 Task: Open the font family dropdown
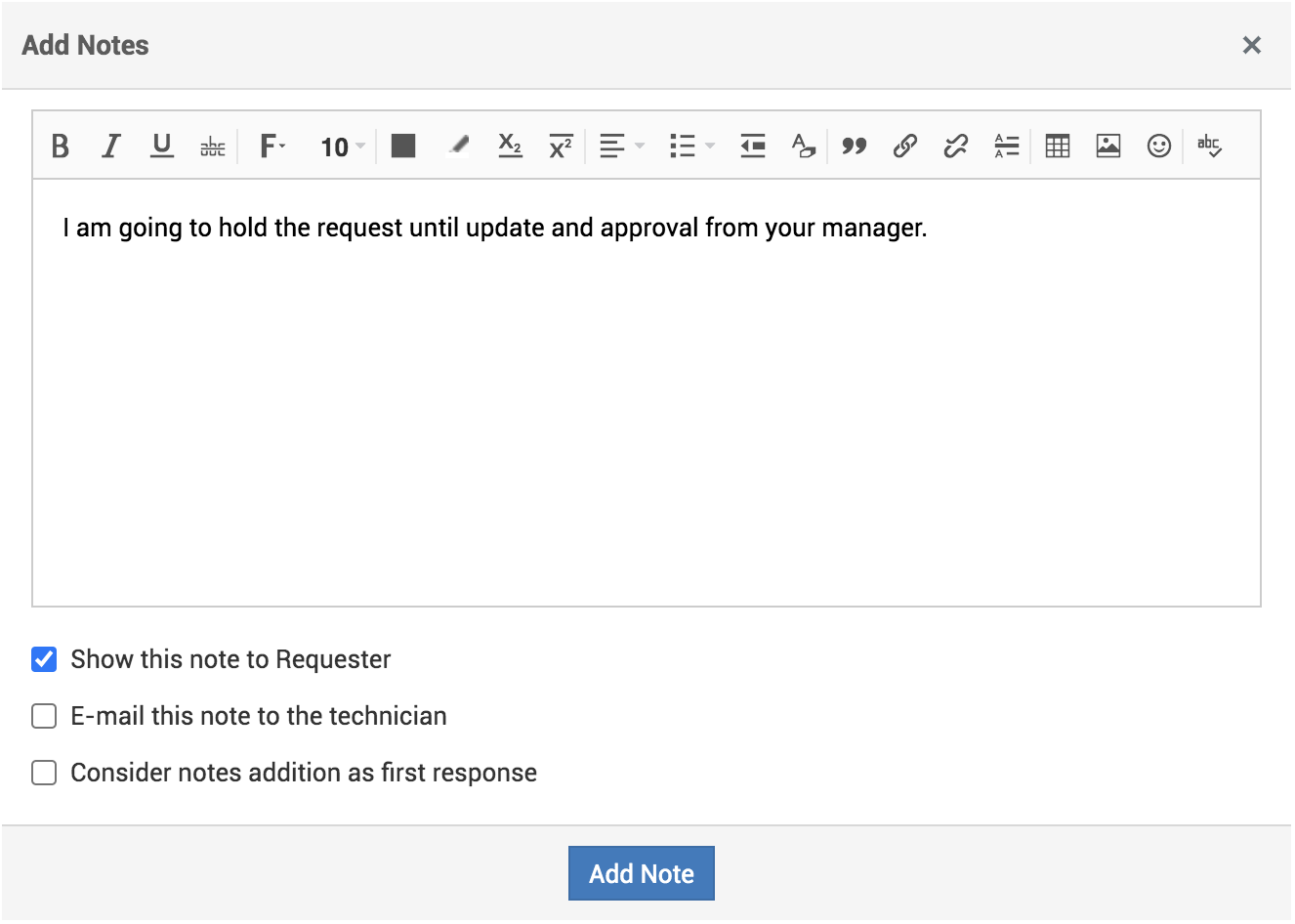pyautogui.click(x=272, y=147)
